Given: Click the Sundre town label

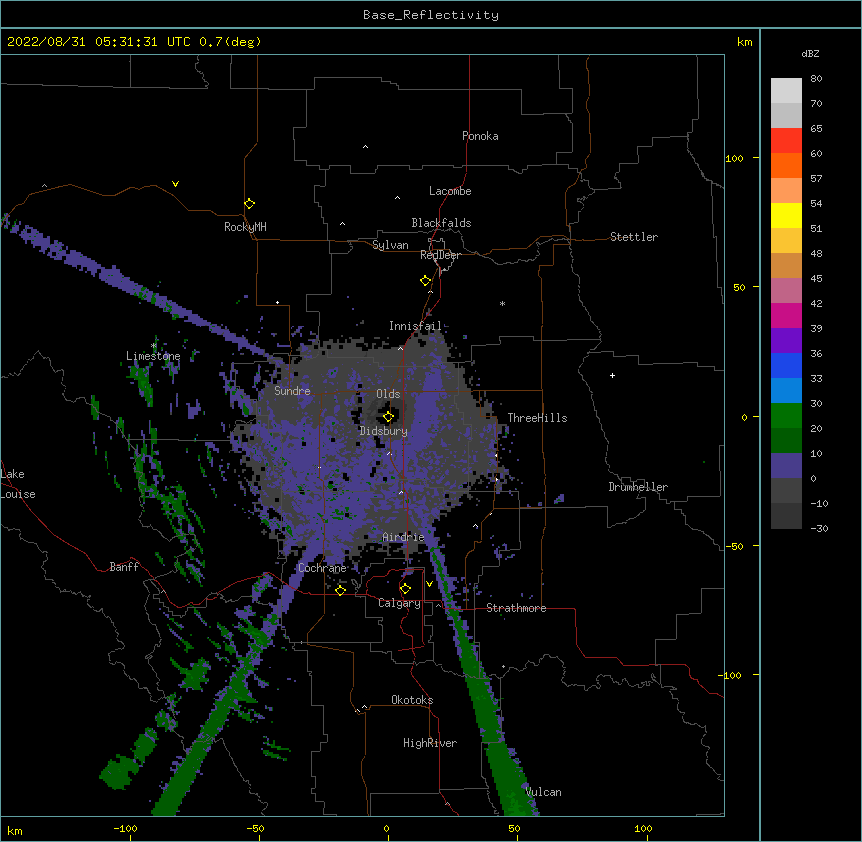Looking at the screenshot, I should (292, 391).
